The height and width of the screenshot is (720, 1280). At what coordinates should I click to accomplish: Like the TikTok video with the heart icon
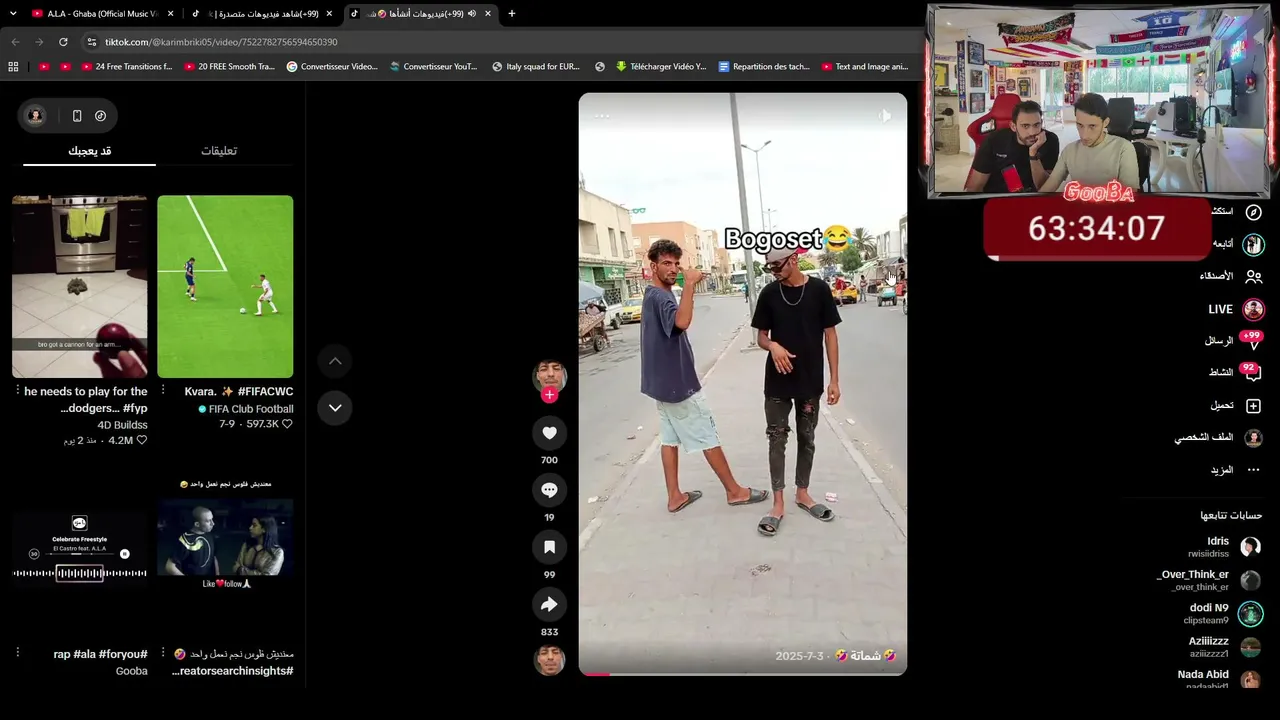click(549, 433)
